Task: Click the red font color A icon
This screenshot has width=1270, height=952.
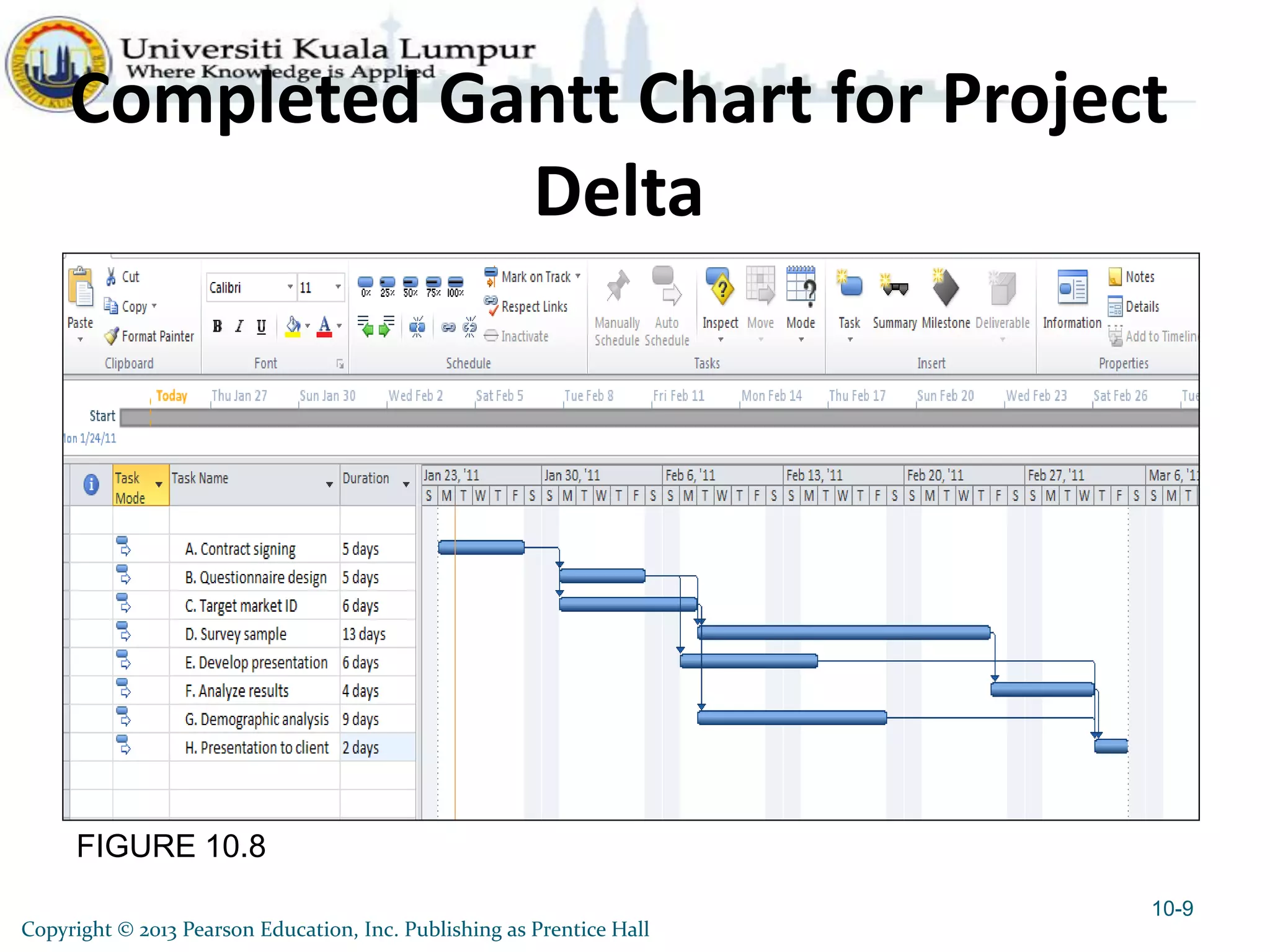Action: tap(324, 326)
